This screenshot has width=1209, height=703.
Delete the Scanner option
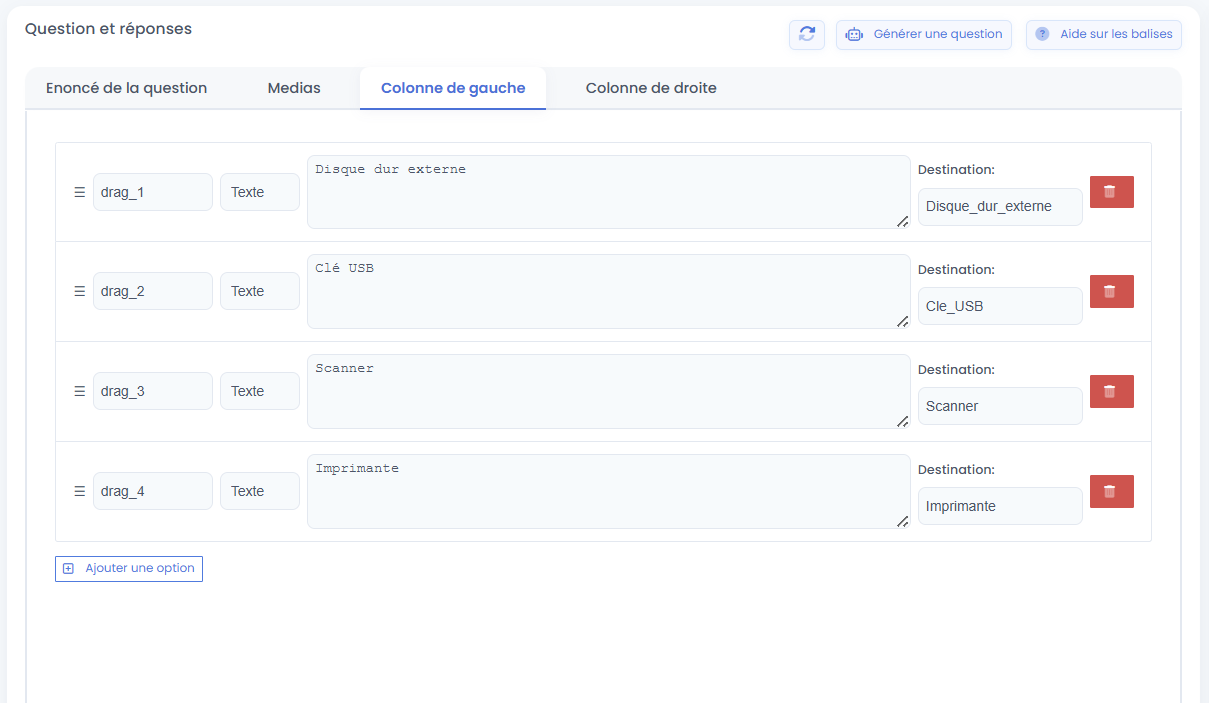[1111, 391]
